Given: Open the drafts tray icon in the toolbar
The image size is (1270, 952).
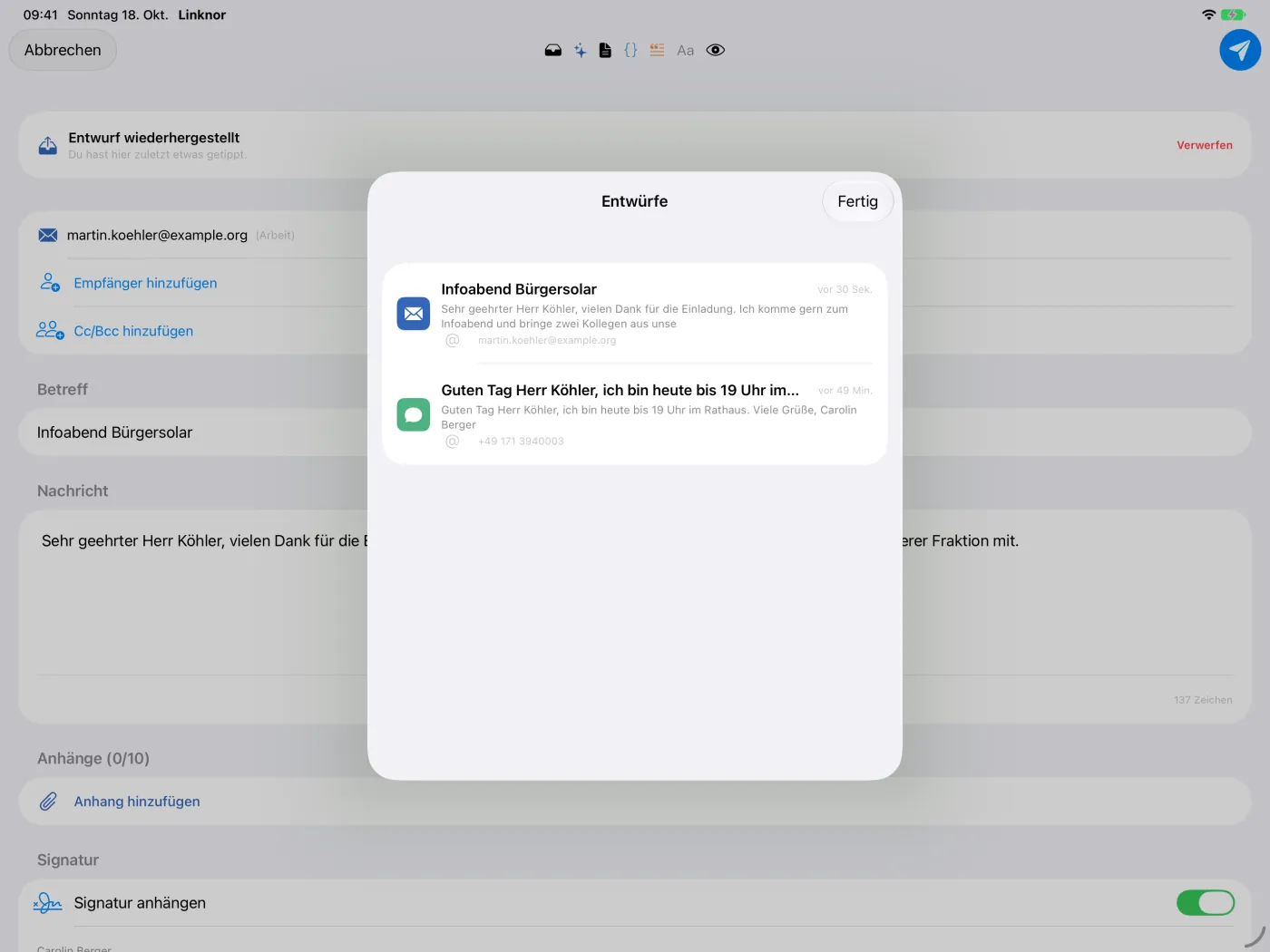Looking at the screenshot, I should point(553,51).
